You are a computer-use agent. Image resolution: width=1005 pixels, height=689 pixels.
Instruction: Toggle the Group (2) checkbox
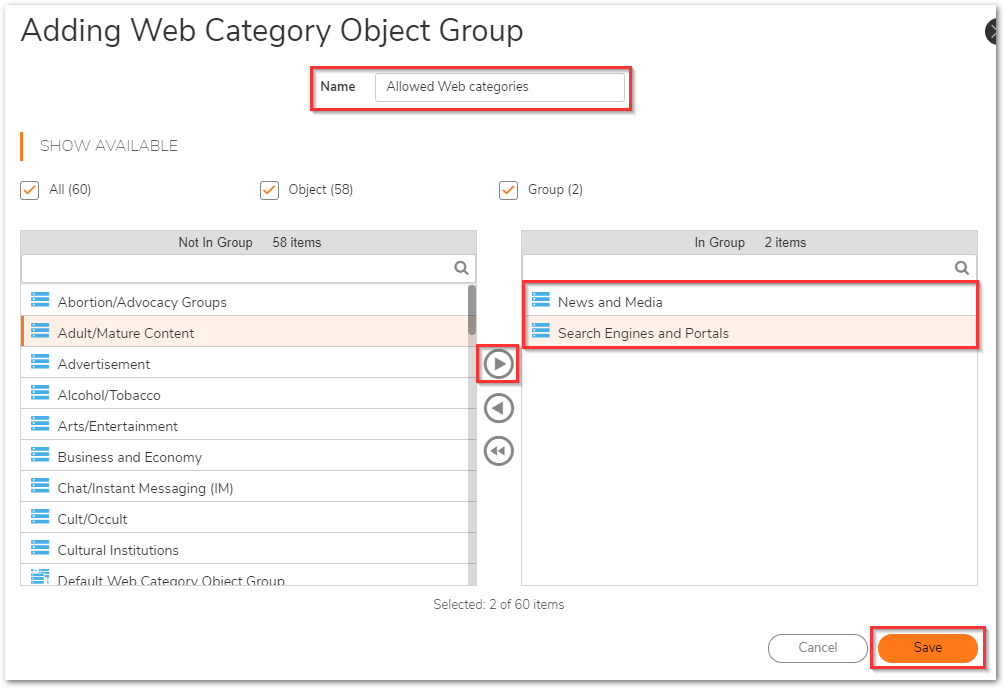click(x=508, y=190)
